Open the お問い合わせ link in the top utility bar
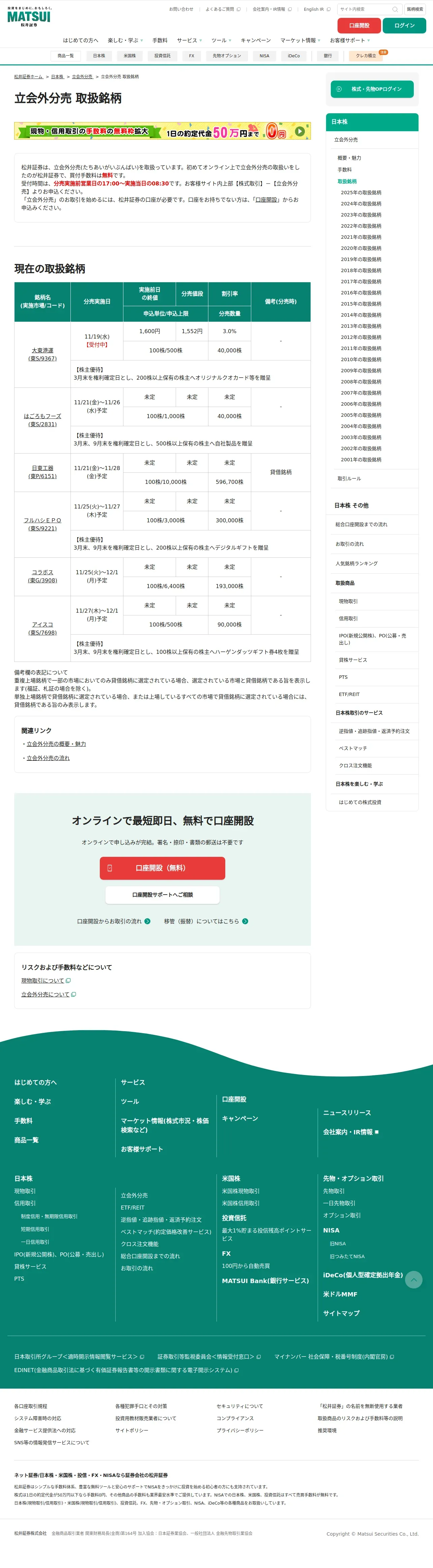Image resolution: width=433 pixels, height=1568 pixels. point(181,9)
